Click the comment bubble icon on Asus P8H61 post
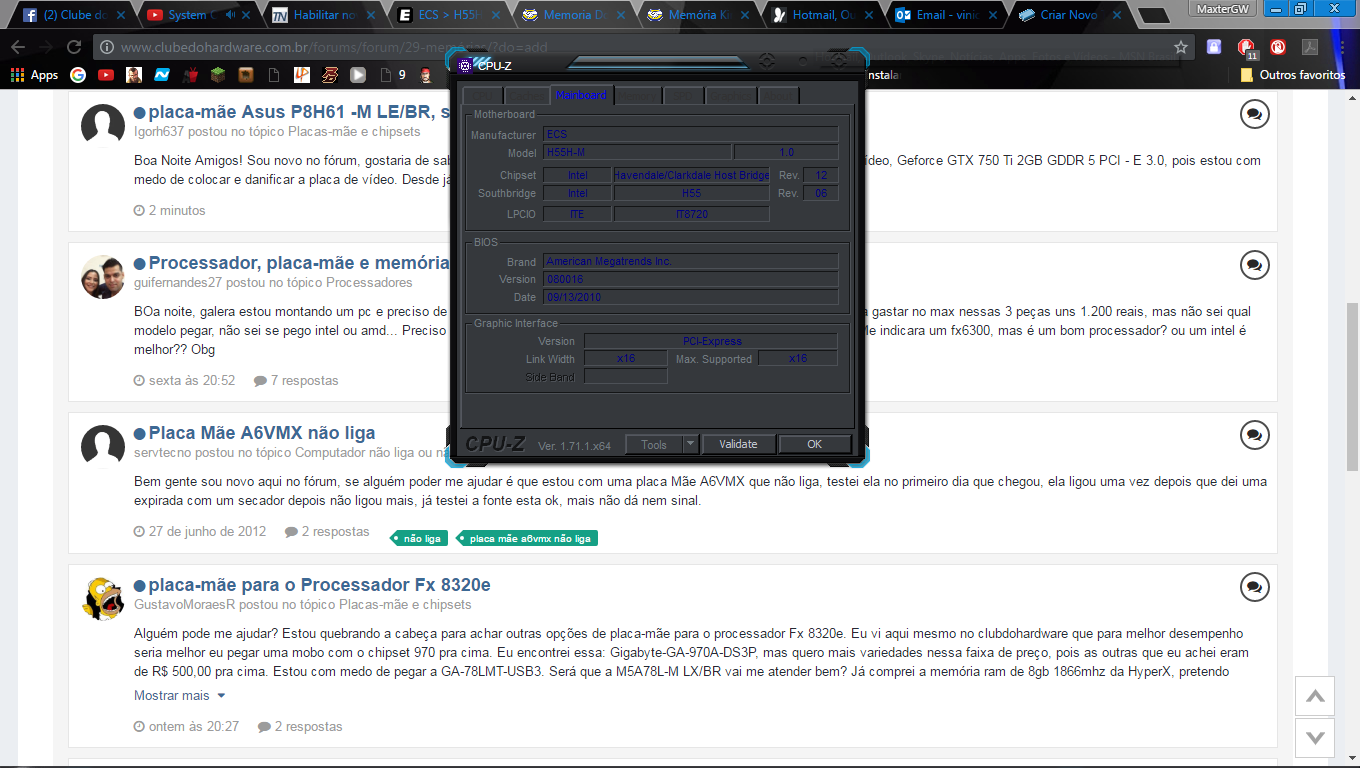The width and height of the screenshot is (1360, 768). (1254, 114)
